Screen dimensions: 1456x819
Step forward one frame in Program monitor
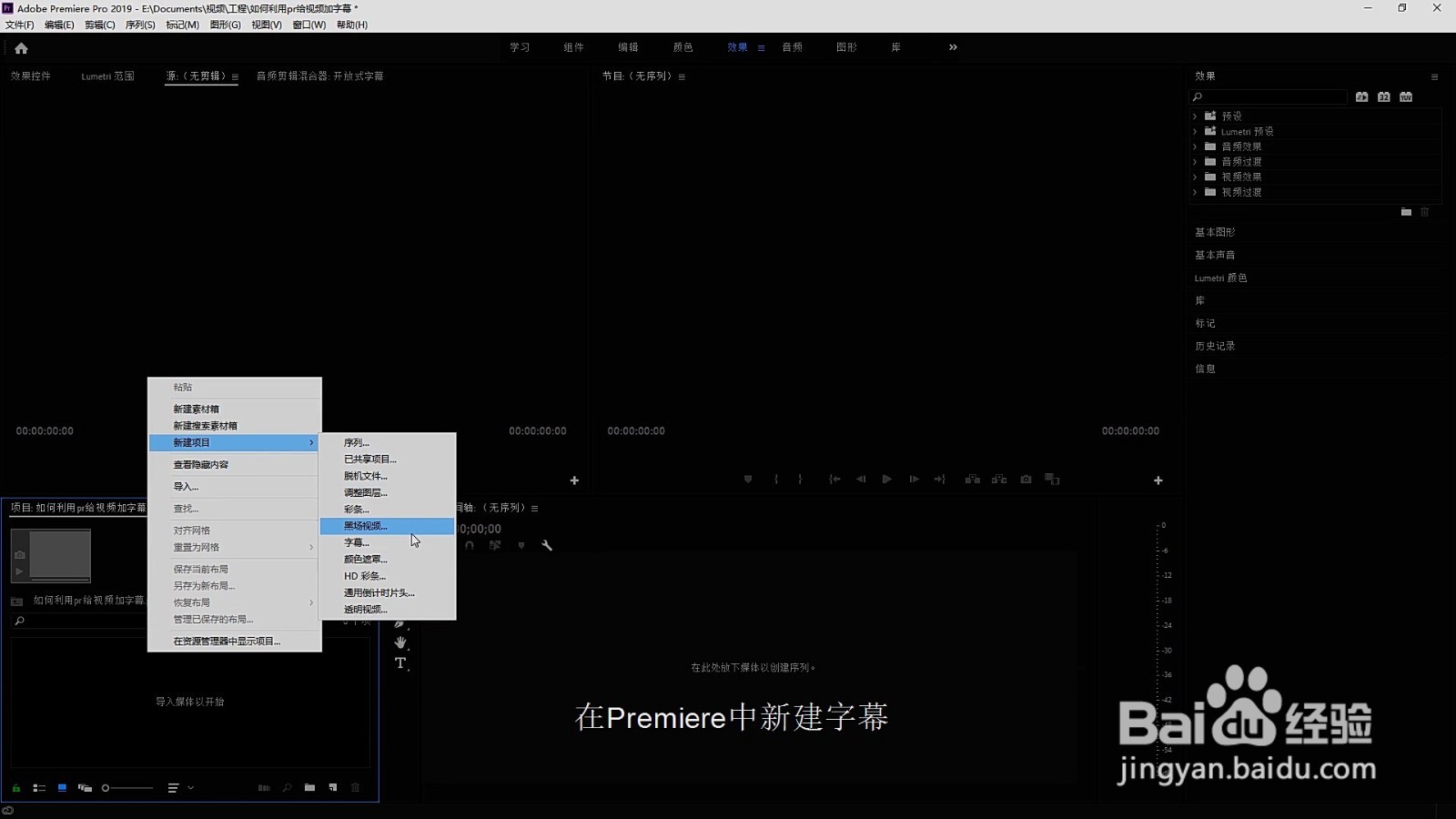click(914, 480)
